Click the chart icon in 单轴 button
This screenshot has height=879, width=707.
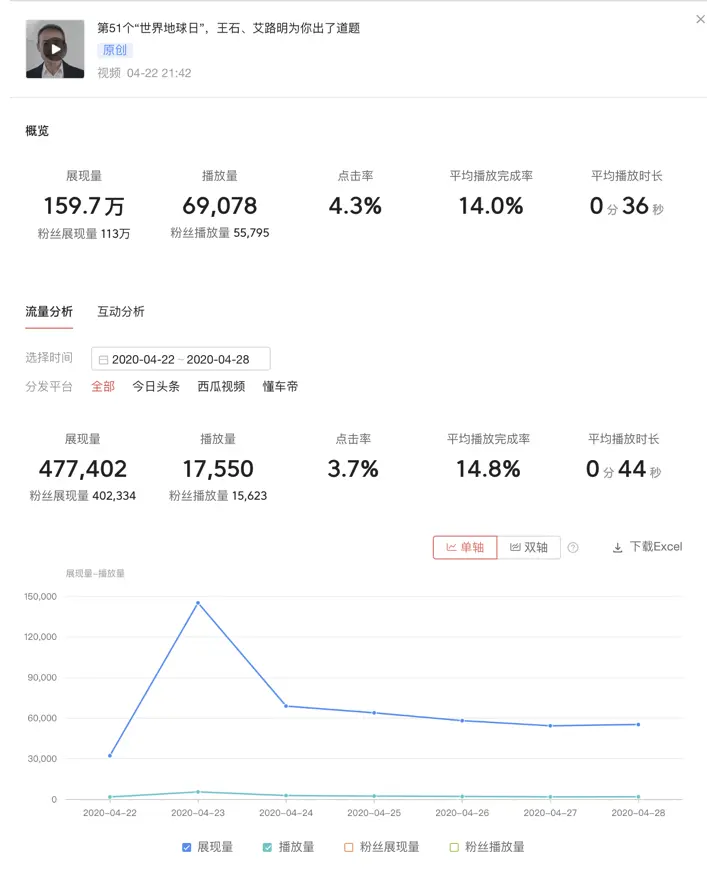coord(451,547)
